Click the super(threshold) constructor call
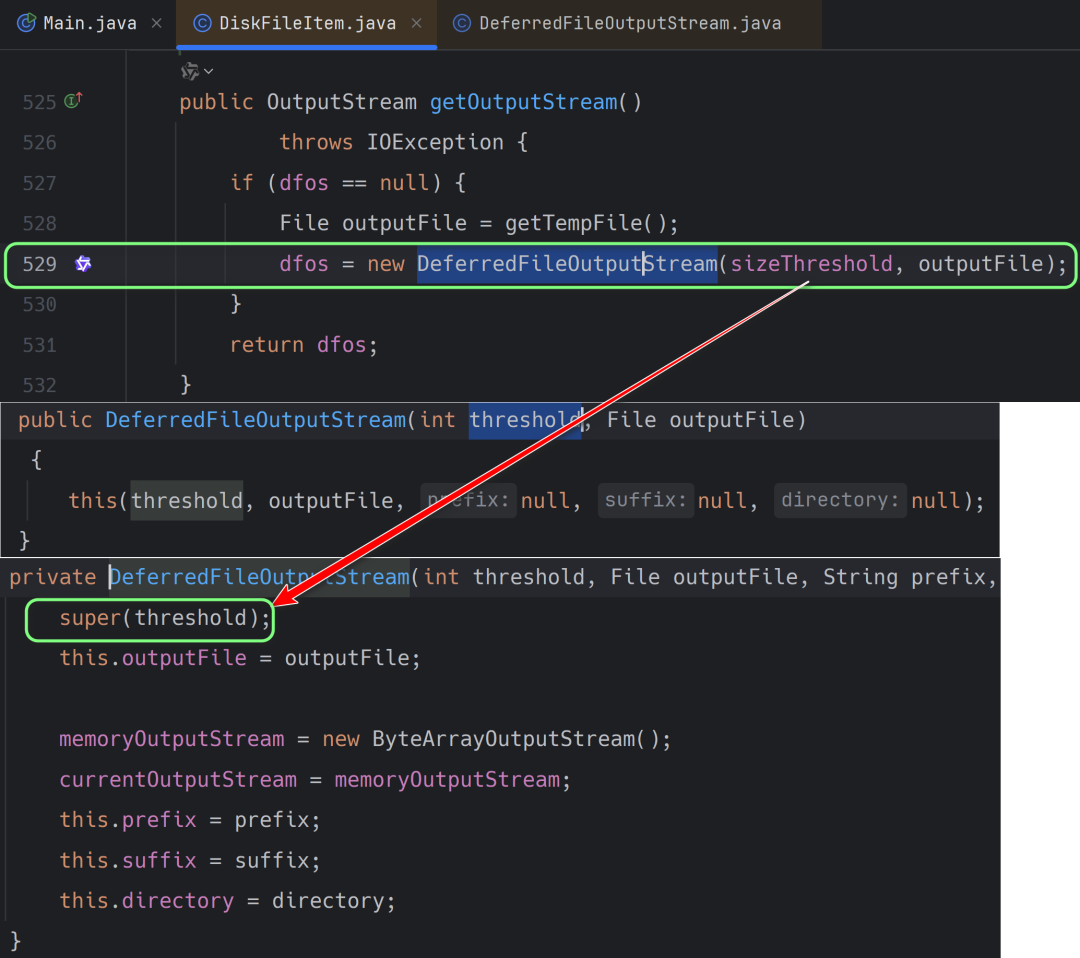Screen dimensions: 1080x958 164,618
